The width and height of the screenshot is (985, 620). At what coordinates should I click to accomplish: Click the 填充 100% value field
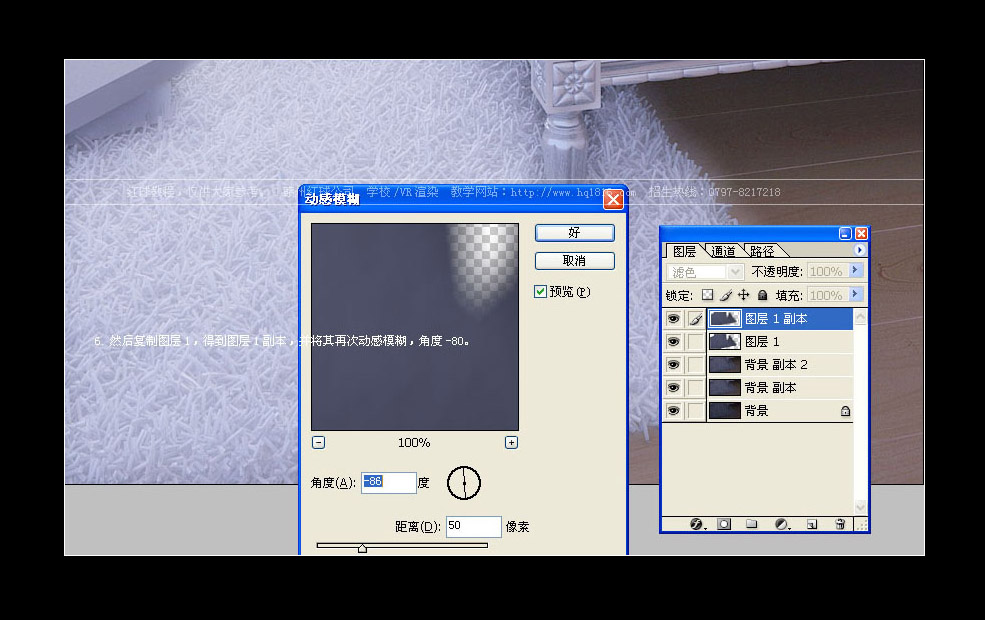click(x=827, y=295)
